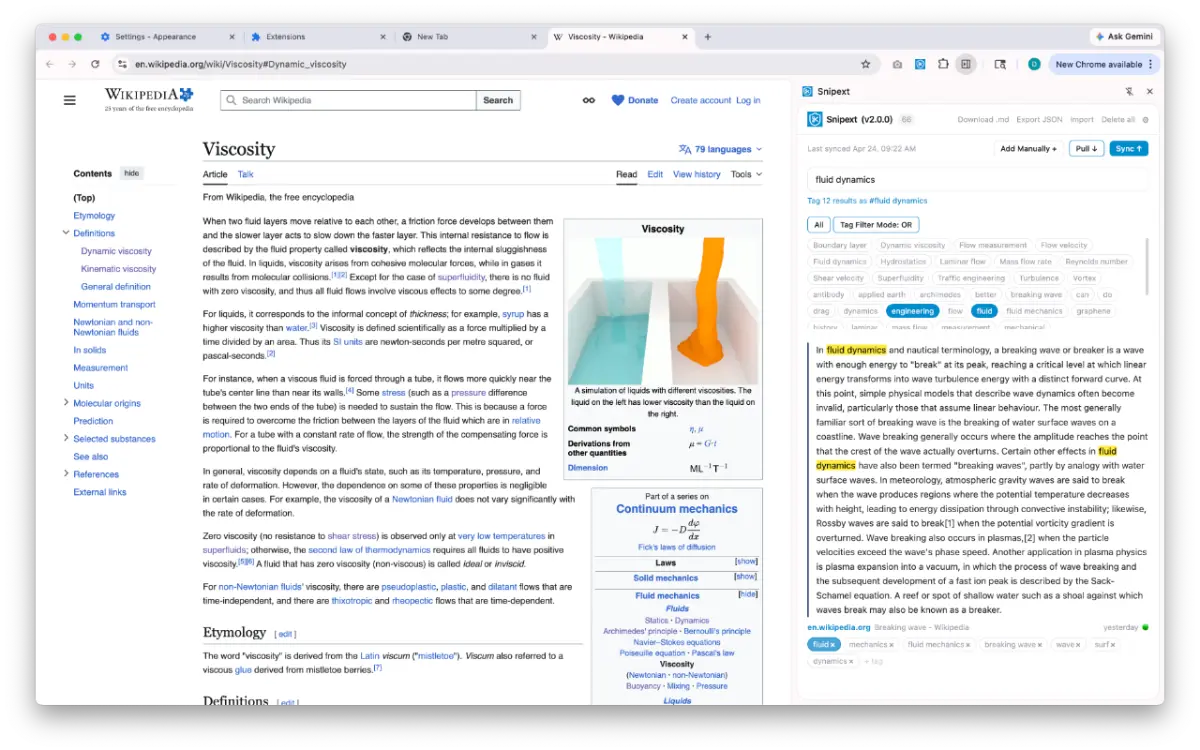This screenshot has height=750, width=1200.
Task: Click Add Manually button
Action: tap(1028, 148)
